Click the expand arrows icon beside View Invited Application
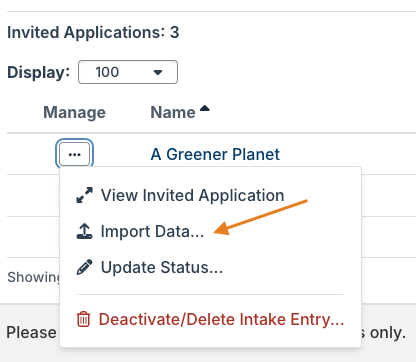The height and width of the screenshot is (362, 416). click(84, 195)
